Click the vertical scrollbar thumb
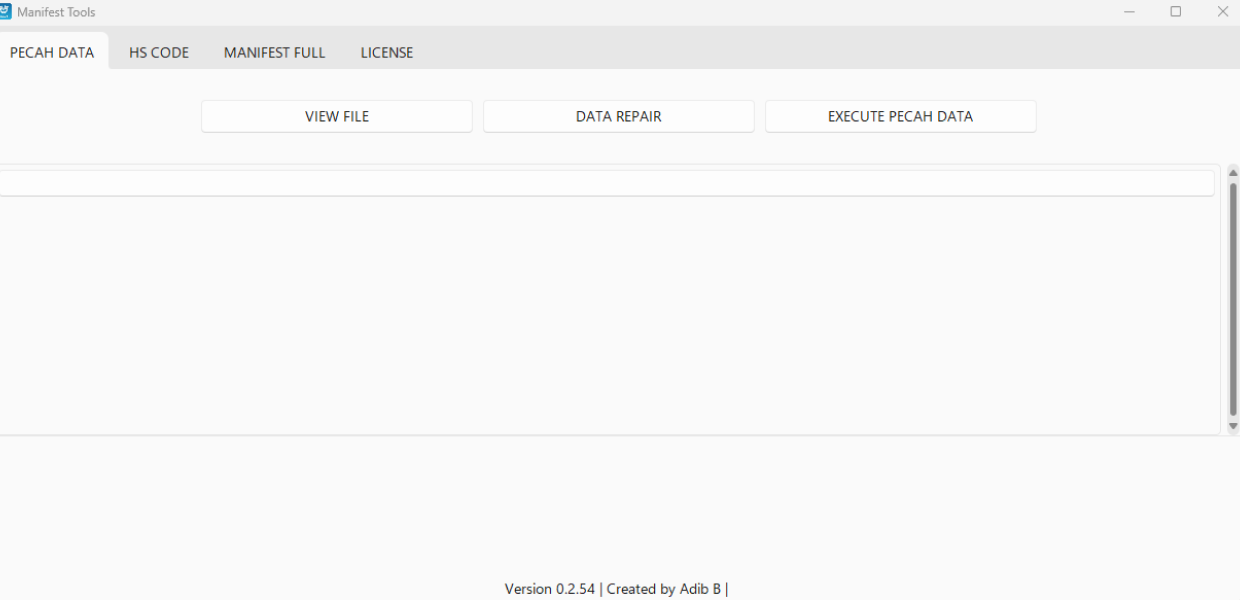Image resolution: width=1240 pixels, height=600 pixels. 1233,298
